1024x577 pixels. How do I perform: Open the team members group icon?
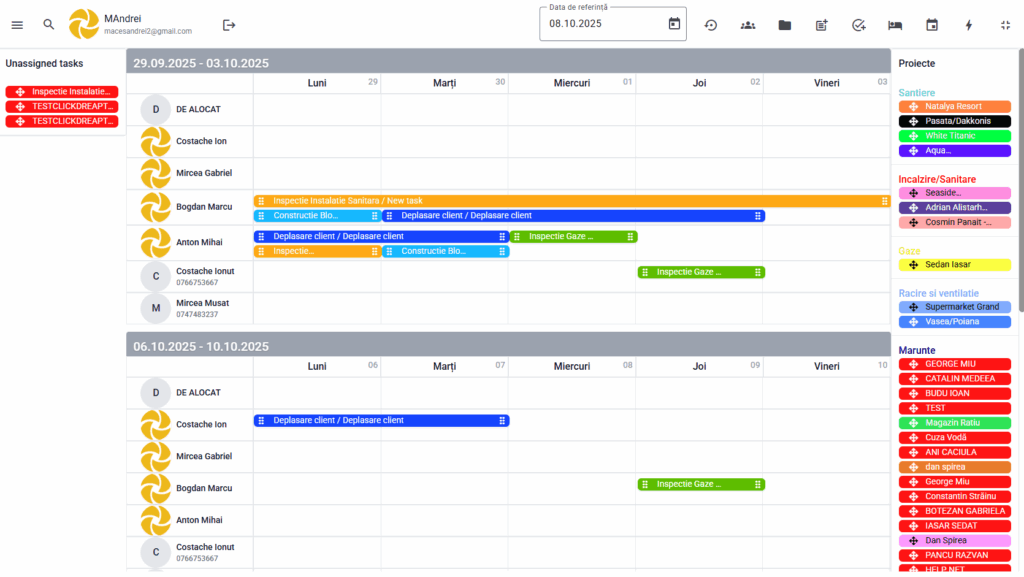(x=748, y=25)
